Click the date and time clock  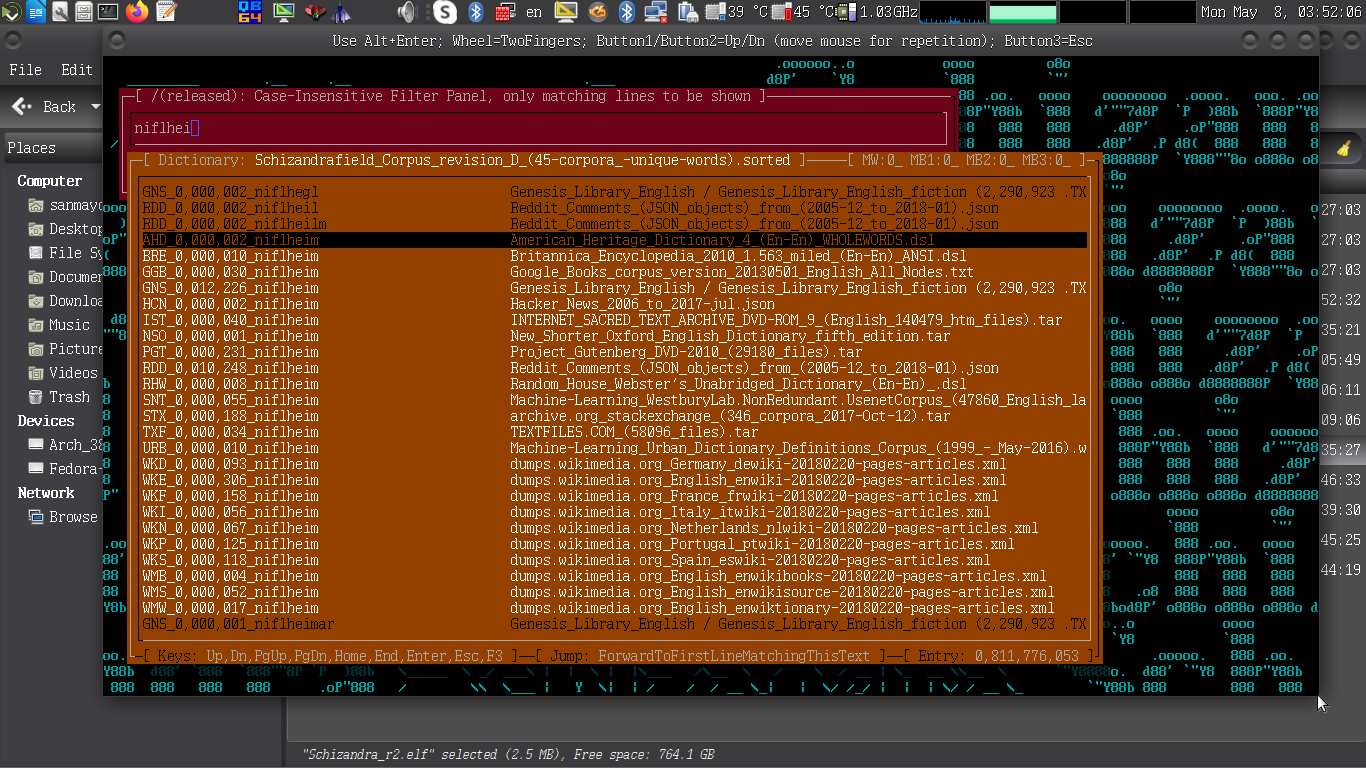[x=1281, y=12]
